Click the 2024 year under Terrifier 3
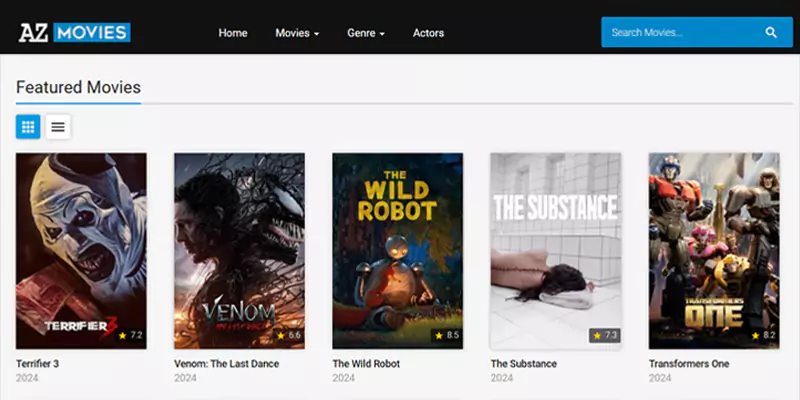800x400 pixels. 27,378
